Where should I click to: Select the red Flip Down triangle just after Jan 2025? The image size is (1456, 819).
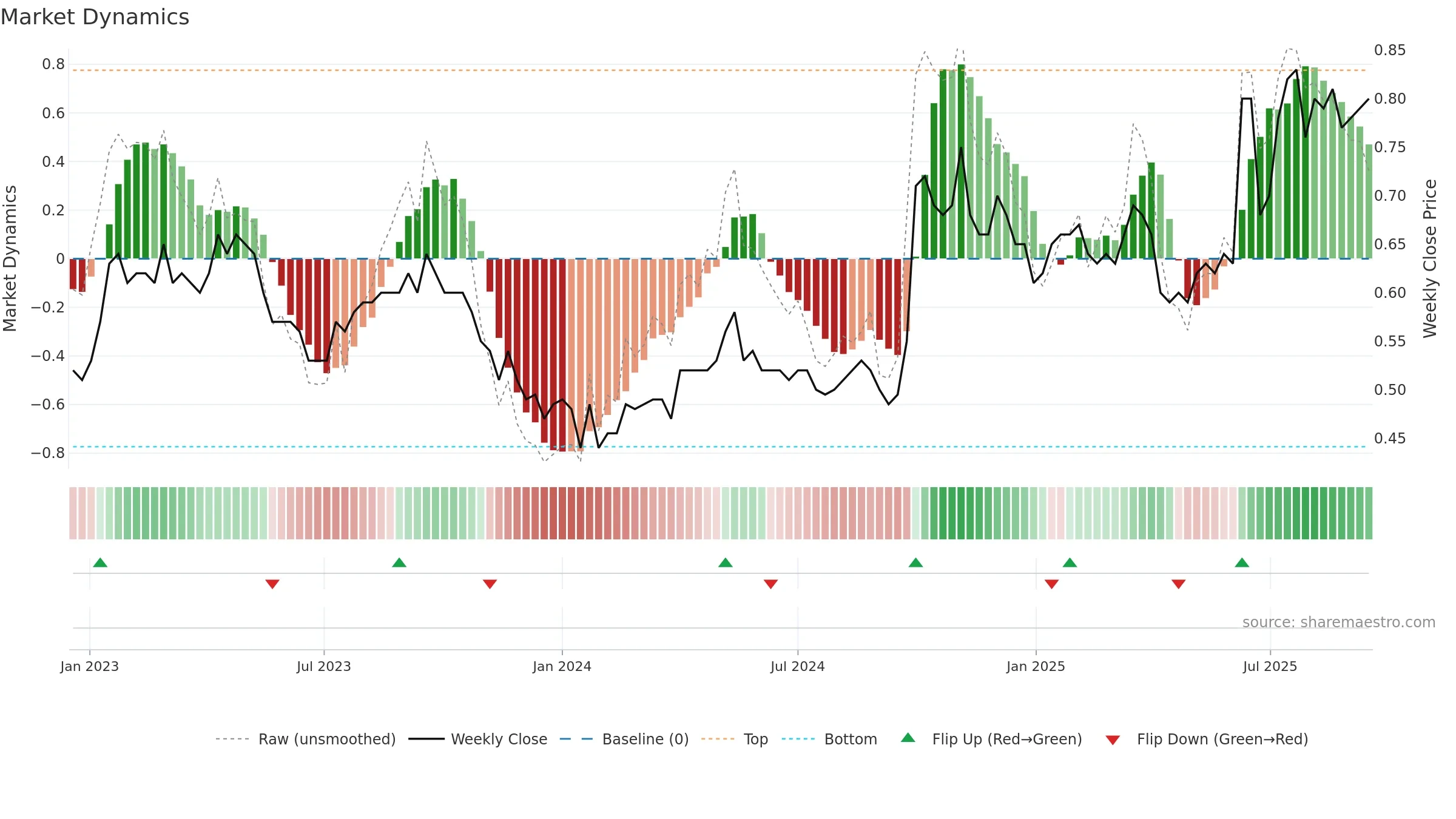(1052, 584)
